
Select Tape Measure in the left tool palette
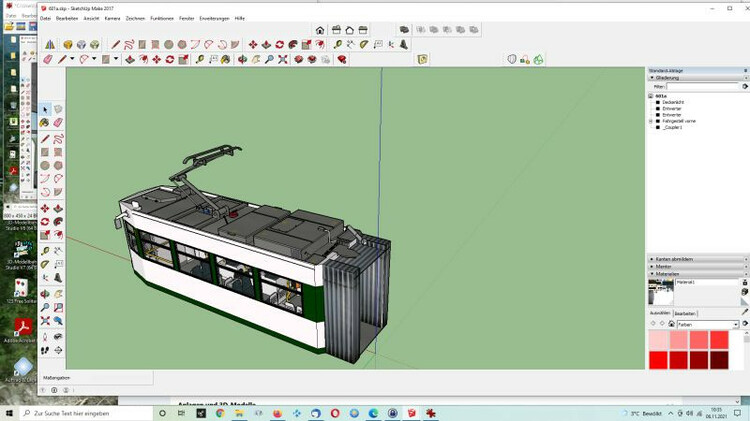[45, 251]
